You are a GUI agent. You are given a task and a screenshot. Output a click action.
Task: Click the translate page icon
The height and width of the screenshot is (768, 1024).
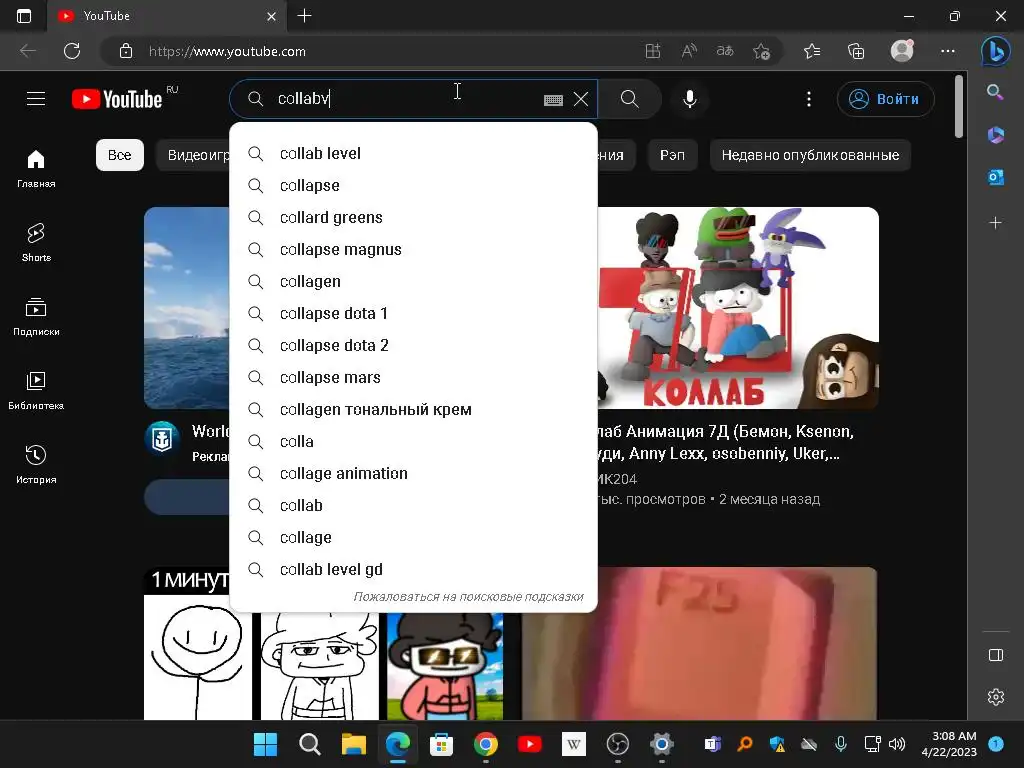point(725,51)
